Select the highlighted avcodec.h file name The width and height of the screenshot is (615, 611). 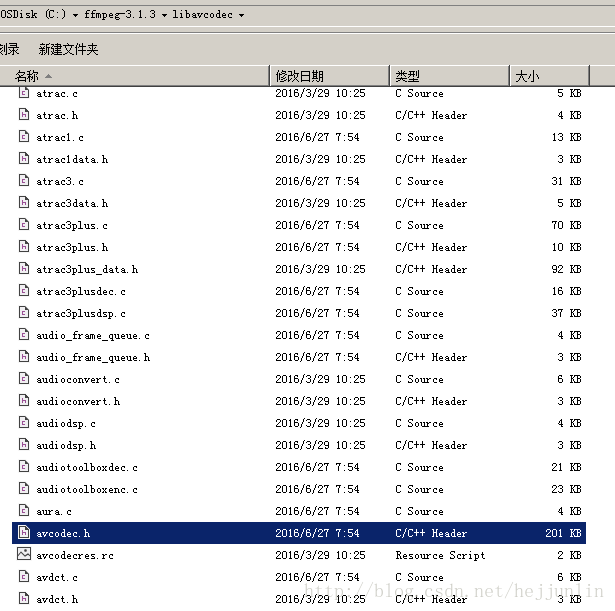pyautogui.click(x=63, y=533)
